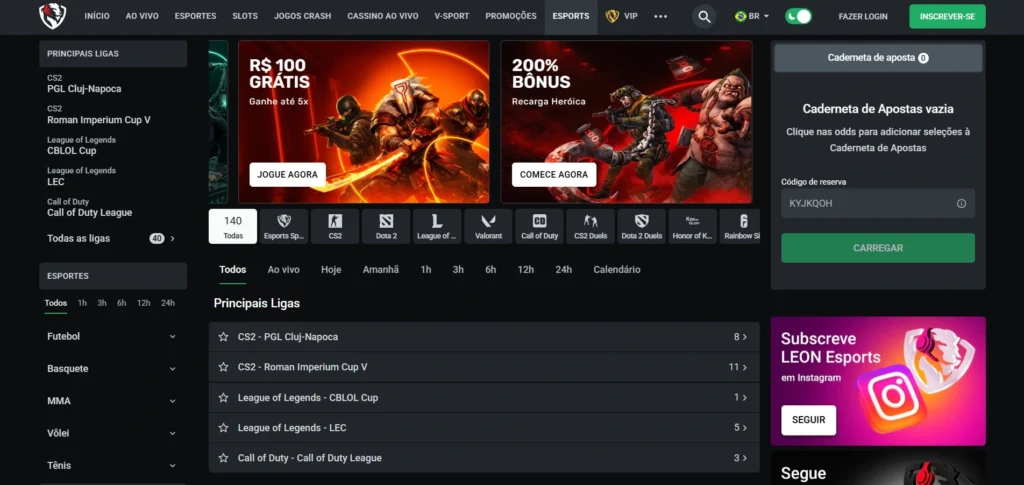The height and width of the screenshot is (485, 1024).
Task: Select the 140 Todas category tab
Action: coord(232,227)
